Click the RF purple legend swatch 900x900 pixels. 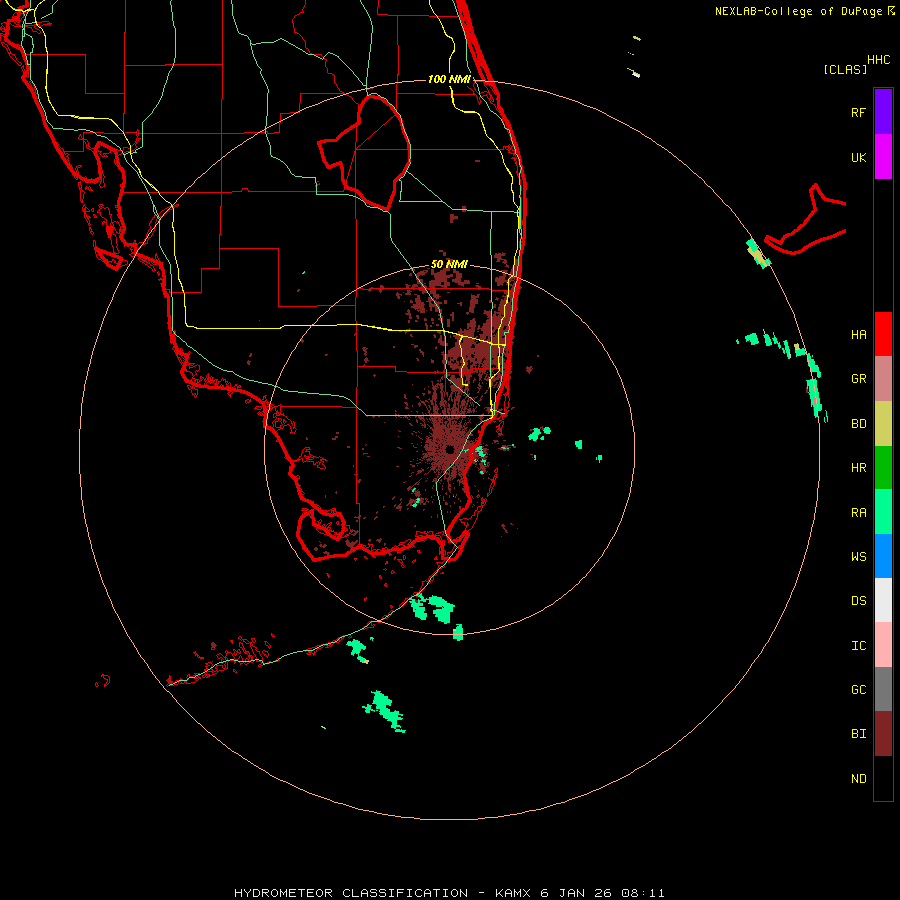point(883,112)
